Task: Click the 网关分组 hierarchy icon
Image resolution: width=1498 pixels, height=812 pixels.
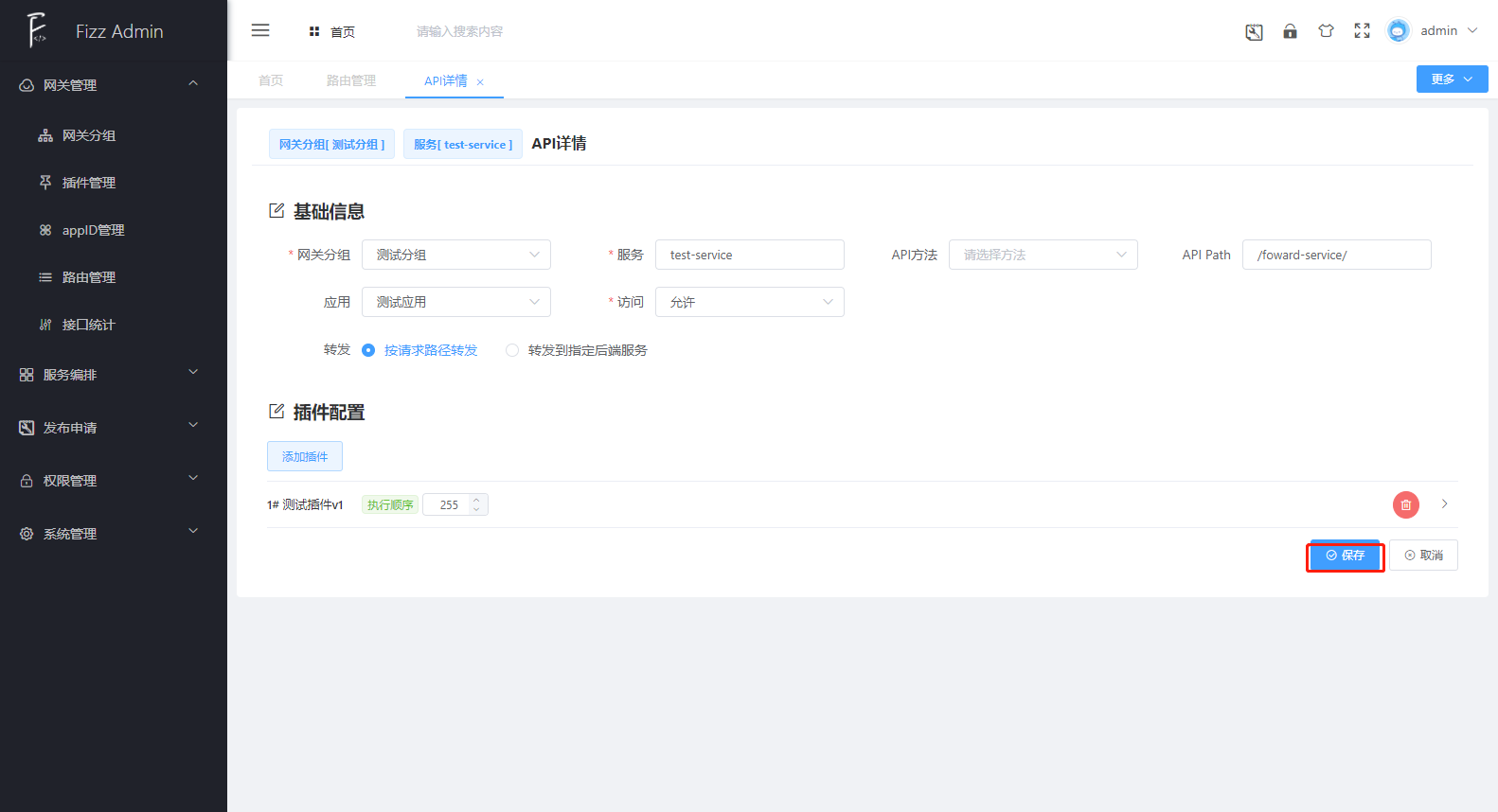Action: (x=45, y=135)
